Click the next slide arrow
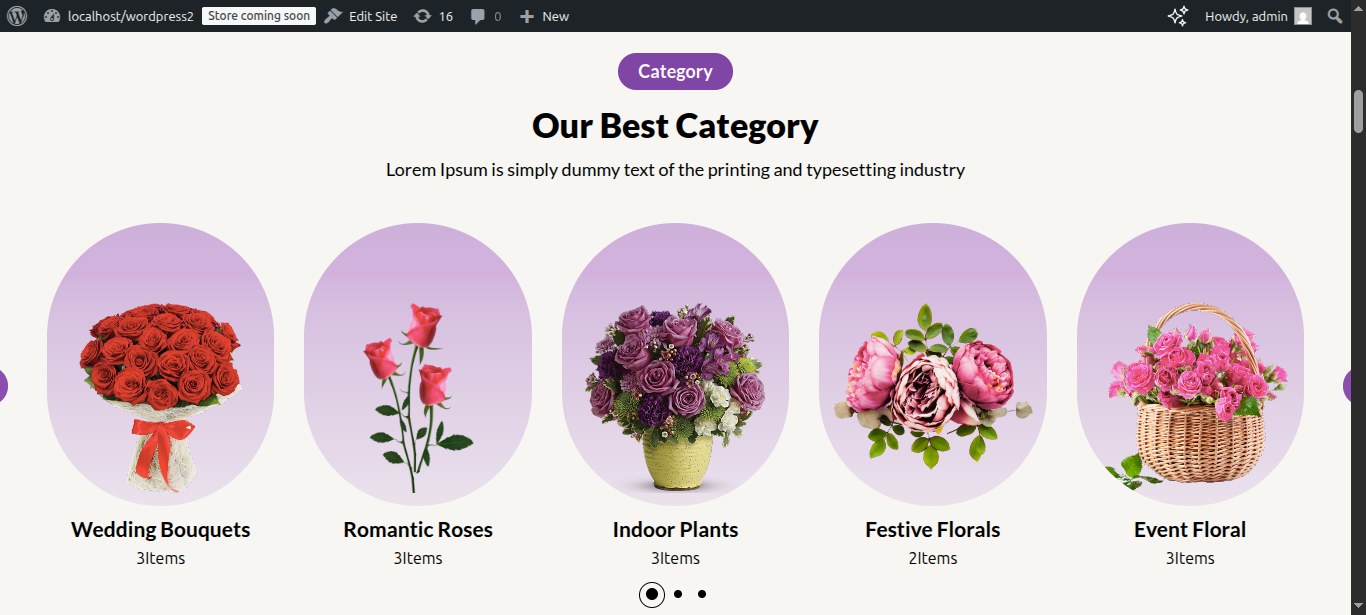1366x615 pixels. pyautogui.click(x=1347, y=386)
